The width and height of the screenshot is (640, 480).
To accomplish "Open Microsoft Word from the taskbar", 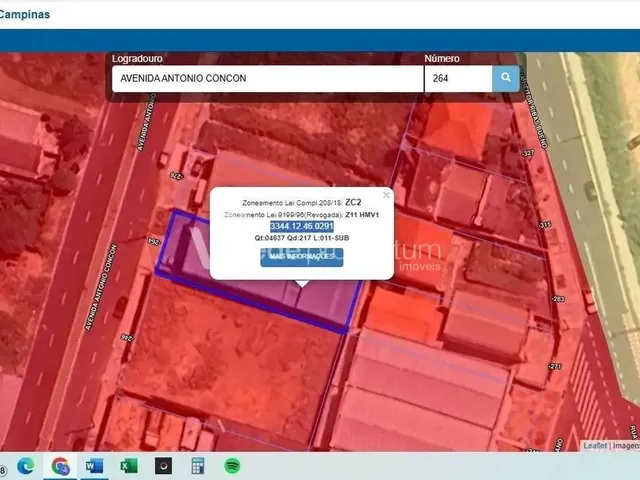I will point(94,466).
